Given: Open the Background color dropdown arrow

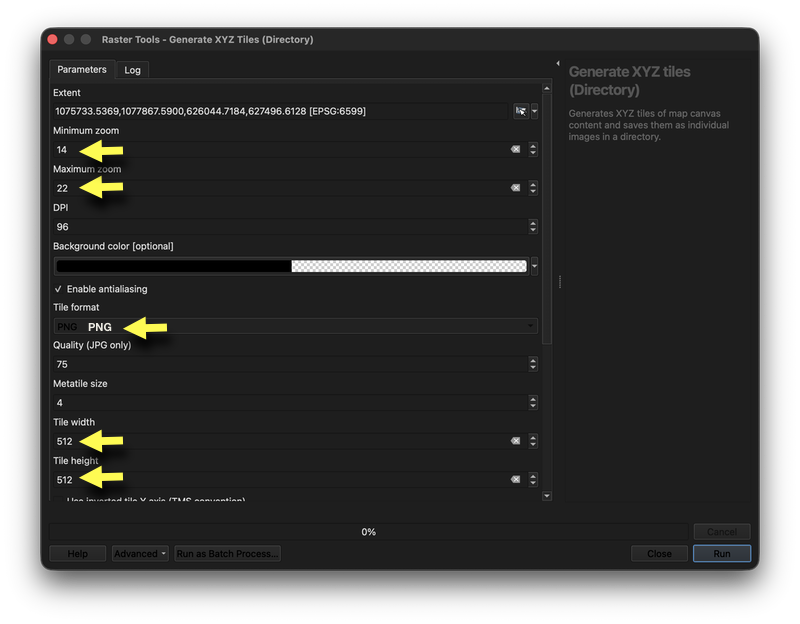Looking at the screenshot, I should click(534, 266).
